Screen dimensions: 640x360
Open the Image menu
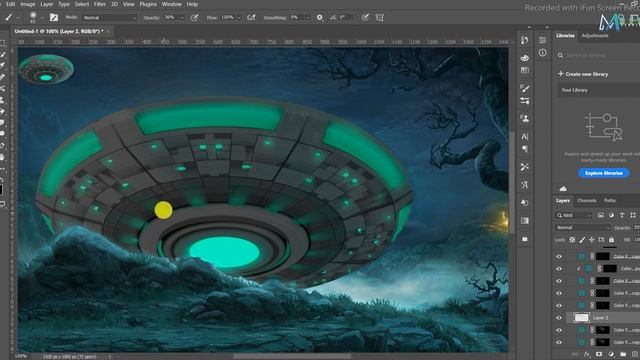[28, 4]
